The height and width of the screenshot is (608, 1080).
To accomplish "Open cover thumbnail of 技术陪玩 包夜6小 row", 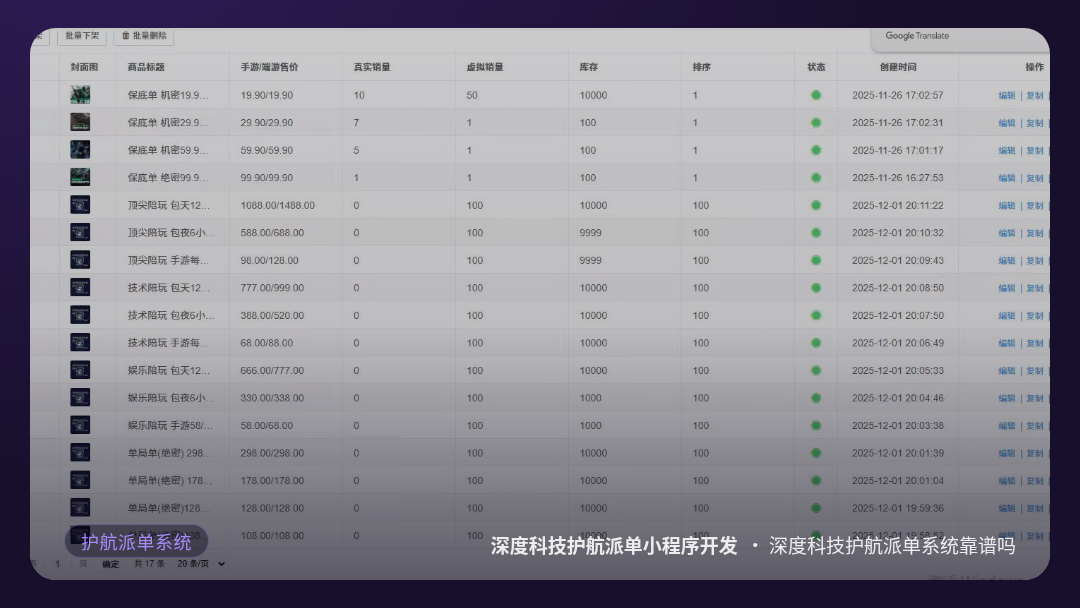I will point(80,315).
